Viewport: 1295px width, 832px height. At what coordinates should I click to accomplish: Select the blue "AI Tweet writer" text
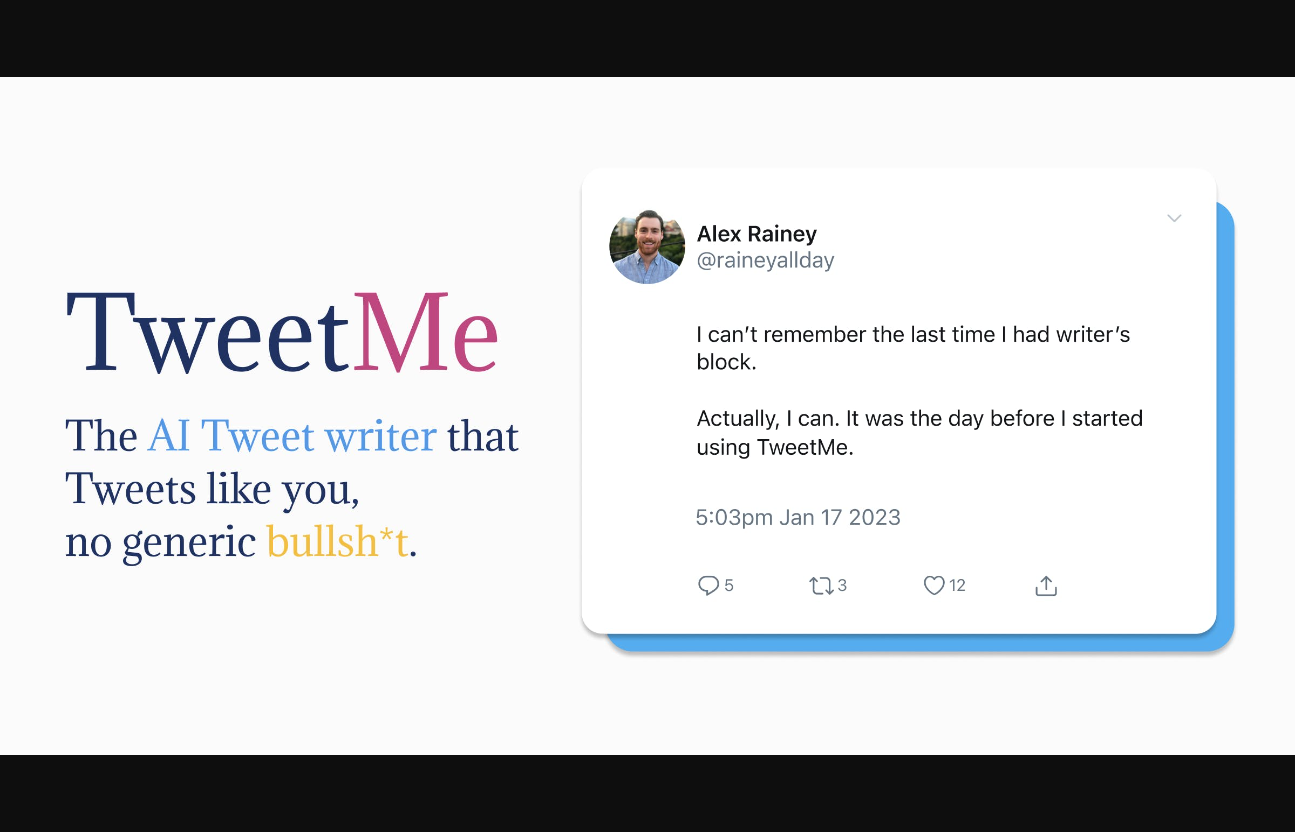(292, 436)
